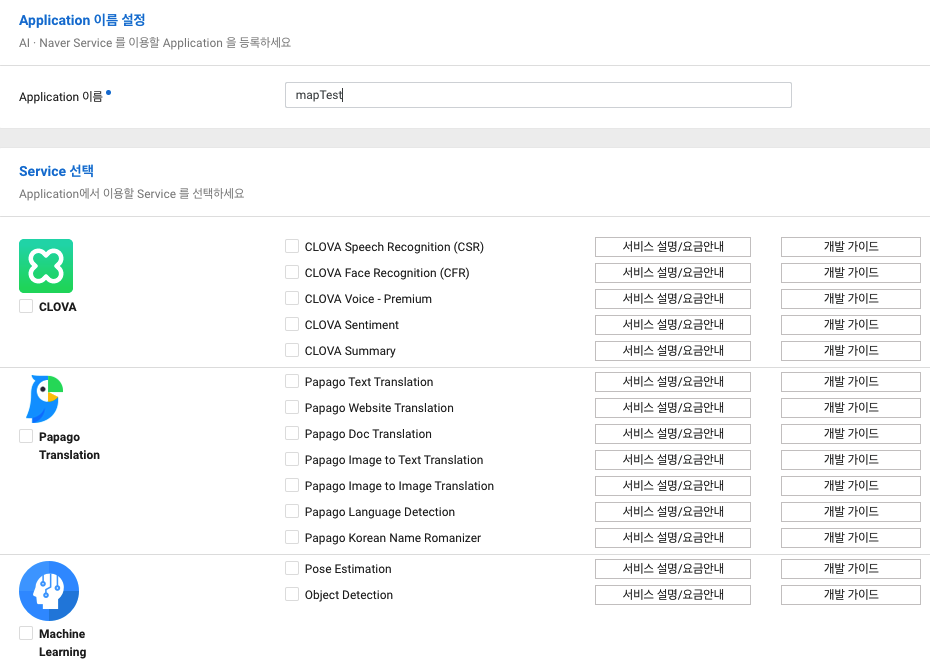Check the Papago Translation group checkbox
Viewport: 930px width, 664px height.
pos(26,436)
